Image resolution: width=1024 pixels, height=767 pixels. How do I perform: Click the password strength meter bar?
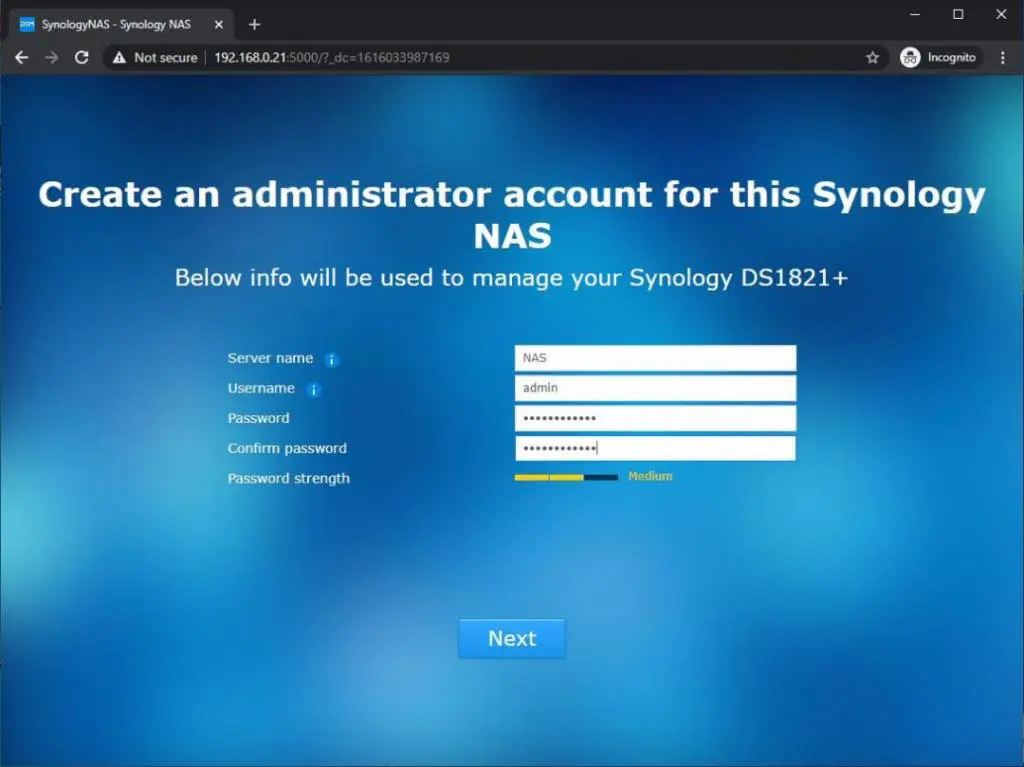566,478
